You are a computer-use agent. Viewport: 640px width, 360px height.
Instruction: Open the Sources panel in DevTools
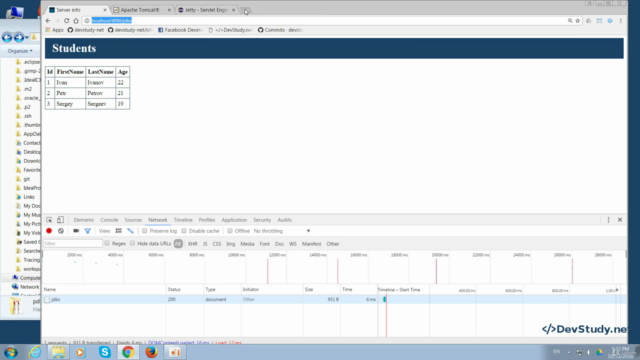(x=133, y=220)
